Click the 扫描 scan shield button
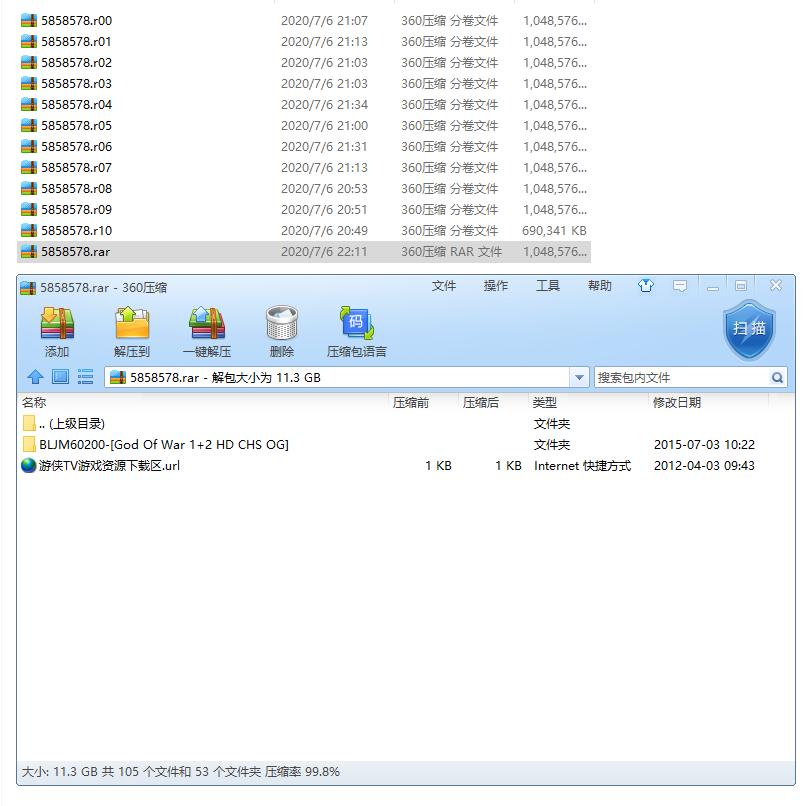Screen dimensions: 811x806 coord(748,330)
